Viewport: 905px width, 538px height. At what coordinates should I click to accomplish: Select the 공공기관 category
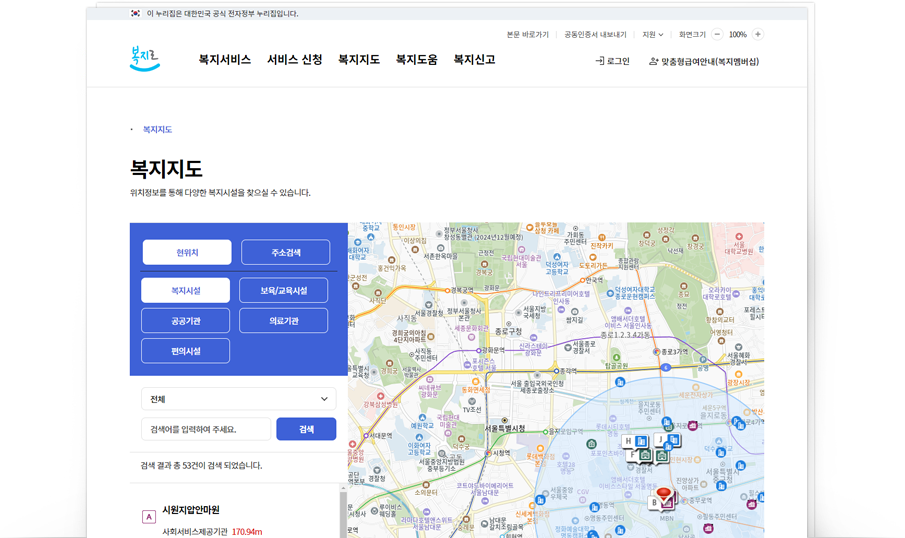(x=185, y=321)
